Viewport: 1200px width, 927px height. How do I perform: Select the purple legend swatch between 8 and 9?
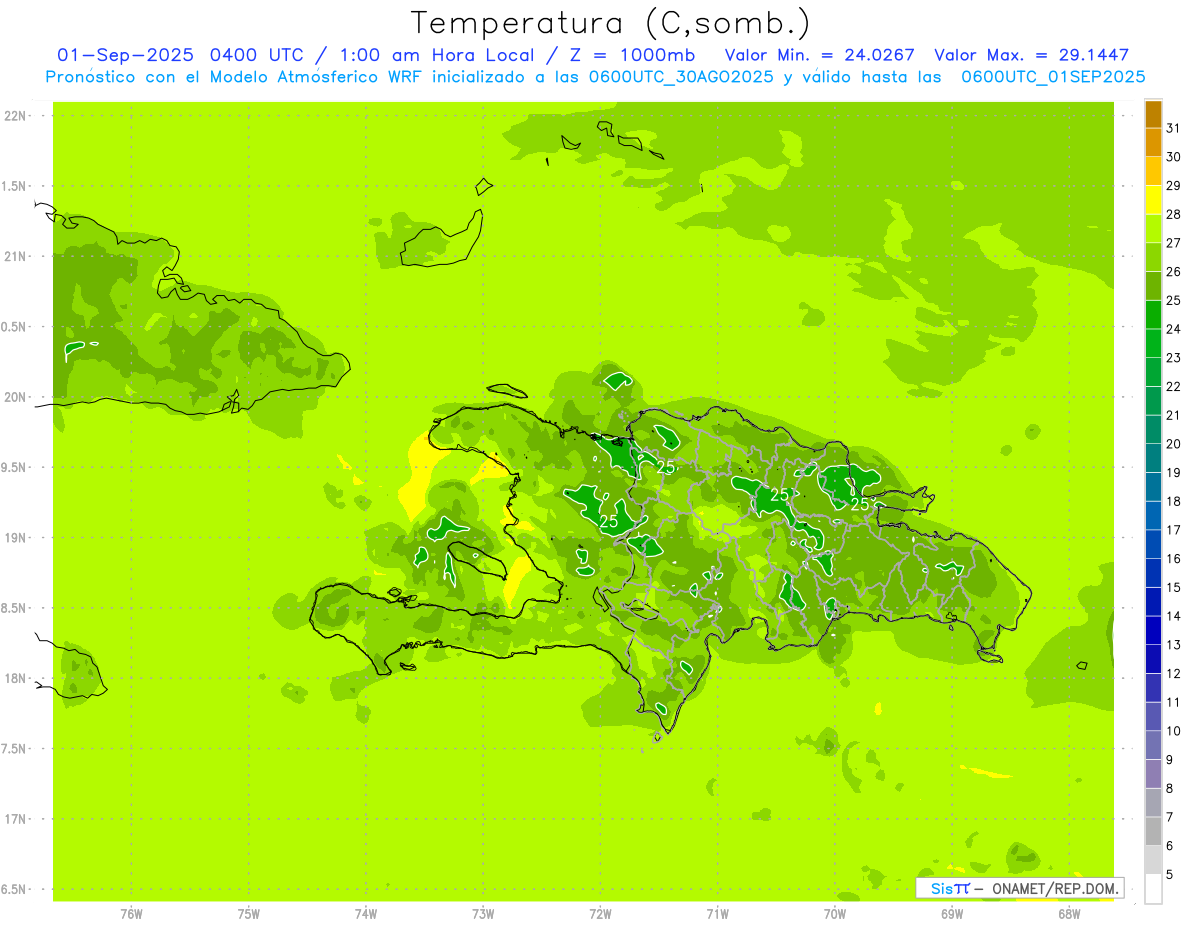click(x=1153, y=774)
